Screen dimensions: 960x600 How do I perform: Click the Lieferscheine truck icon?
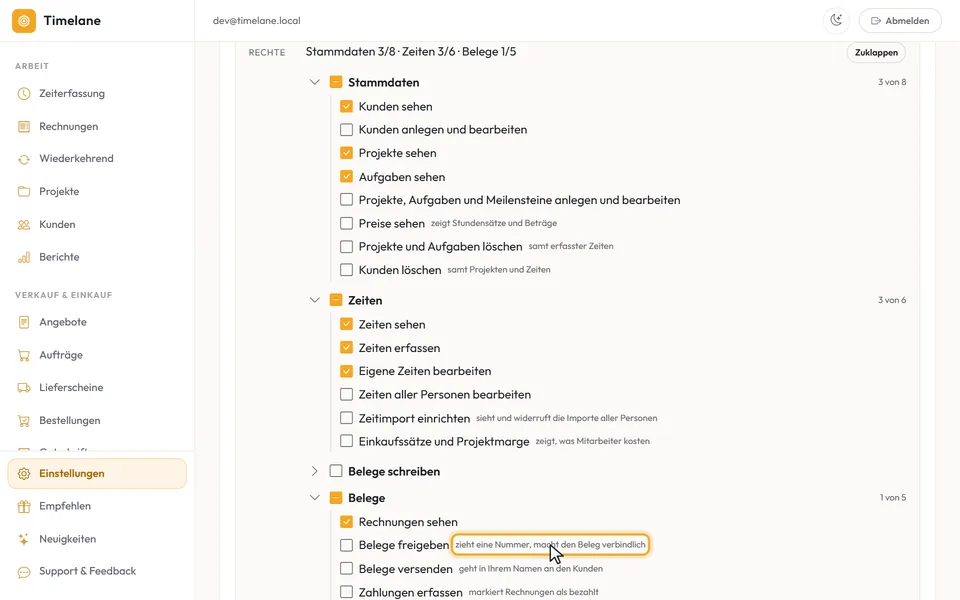(24, 388)
